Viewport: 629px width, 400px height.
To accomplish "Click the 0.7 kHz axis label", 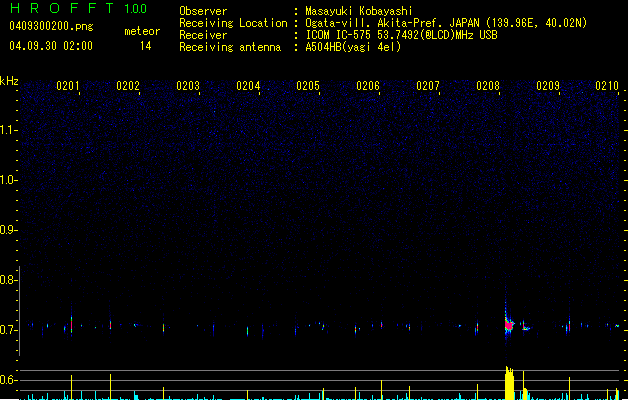I will (8, 330).
